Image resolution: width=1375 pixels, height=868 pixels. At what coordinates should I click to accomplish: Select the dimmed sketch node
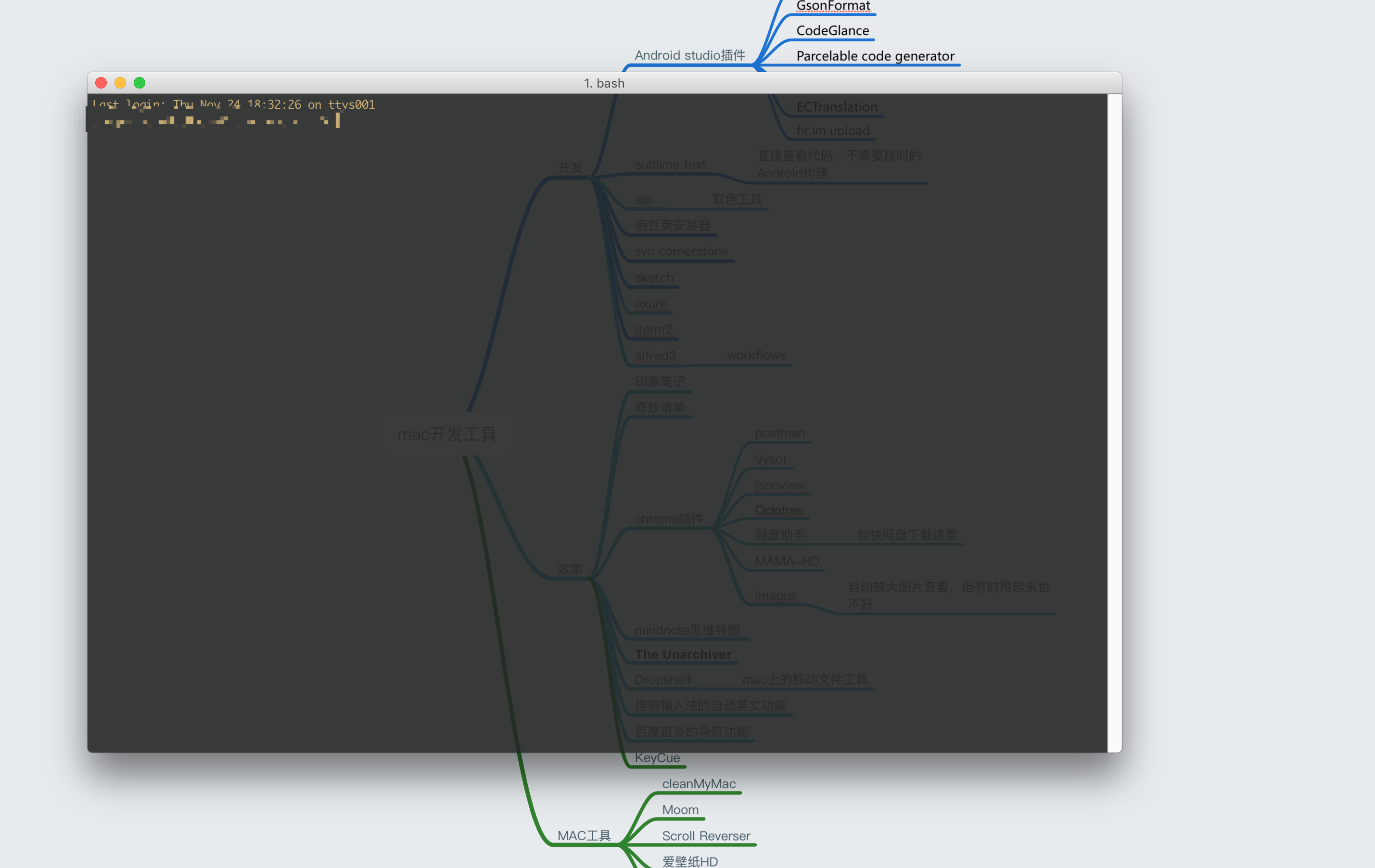[654, 278]
